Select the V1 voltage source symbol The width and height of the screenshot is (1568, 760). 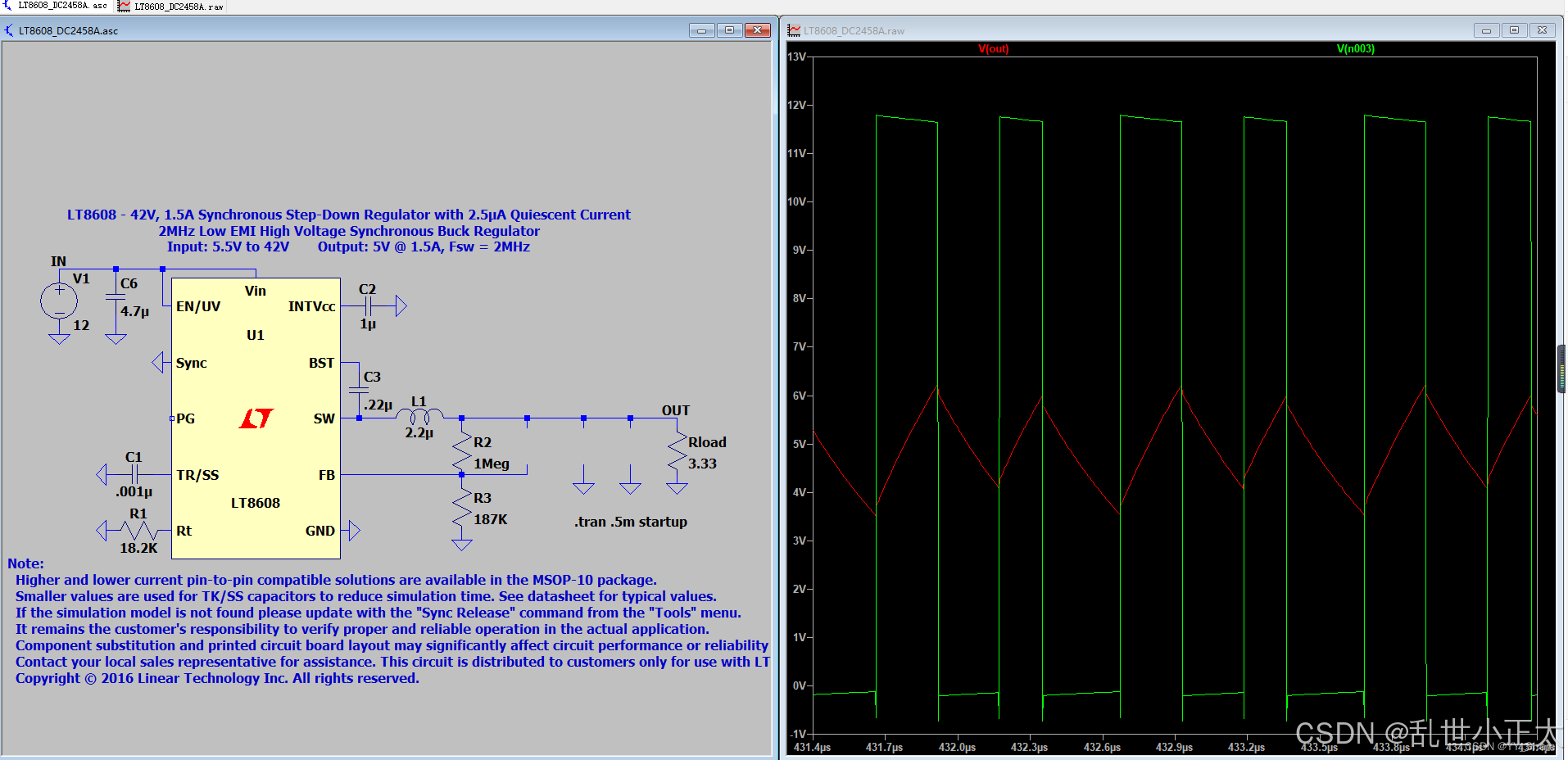(x=59, y=301)
